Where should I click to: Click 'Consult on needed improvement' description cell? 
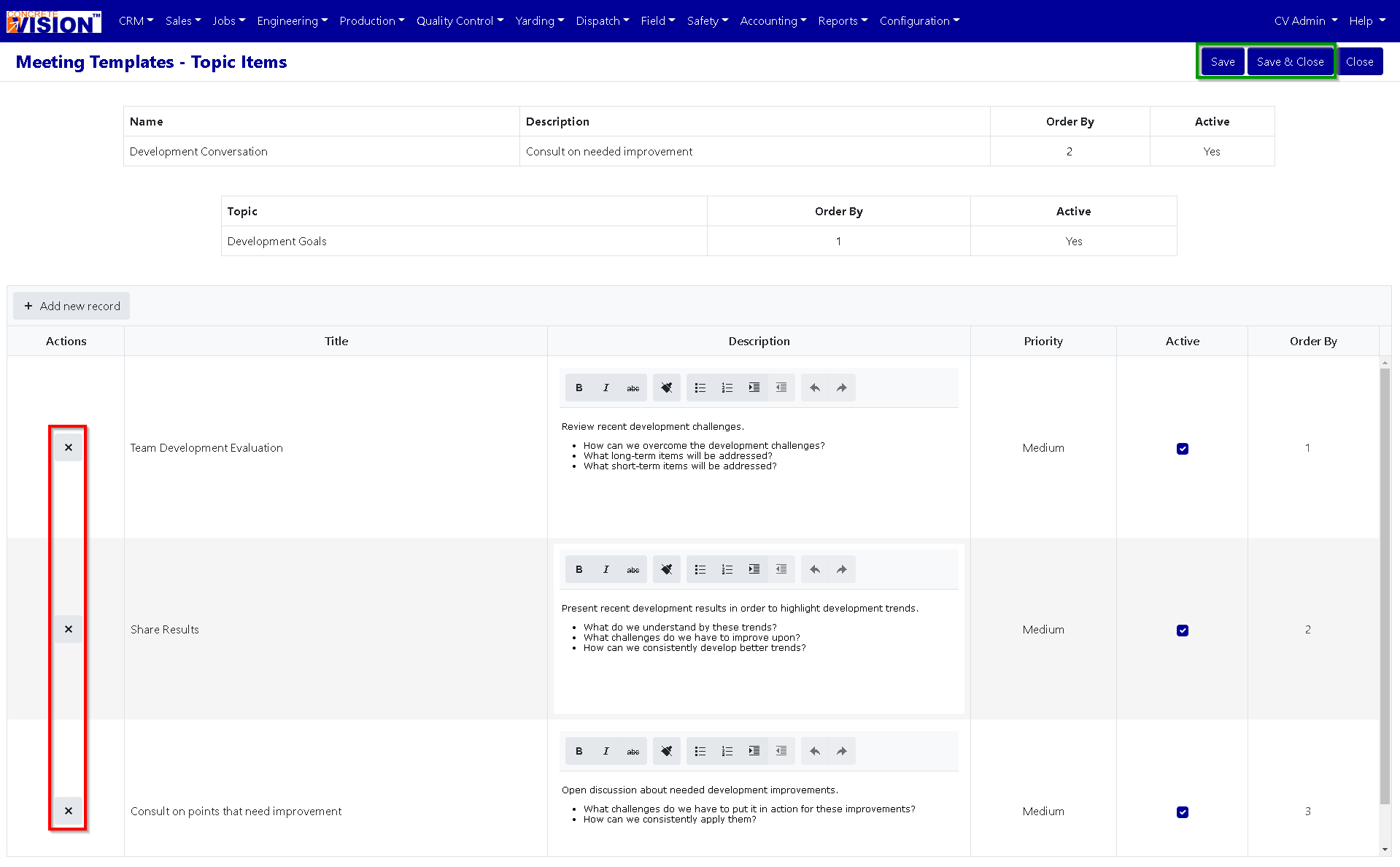755,151
